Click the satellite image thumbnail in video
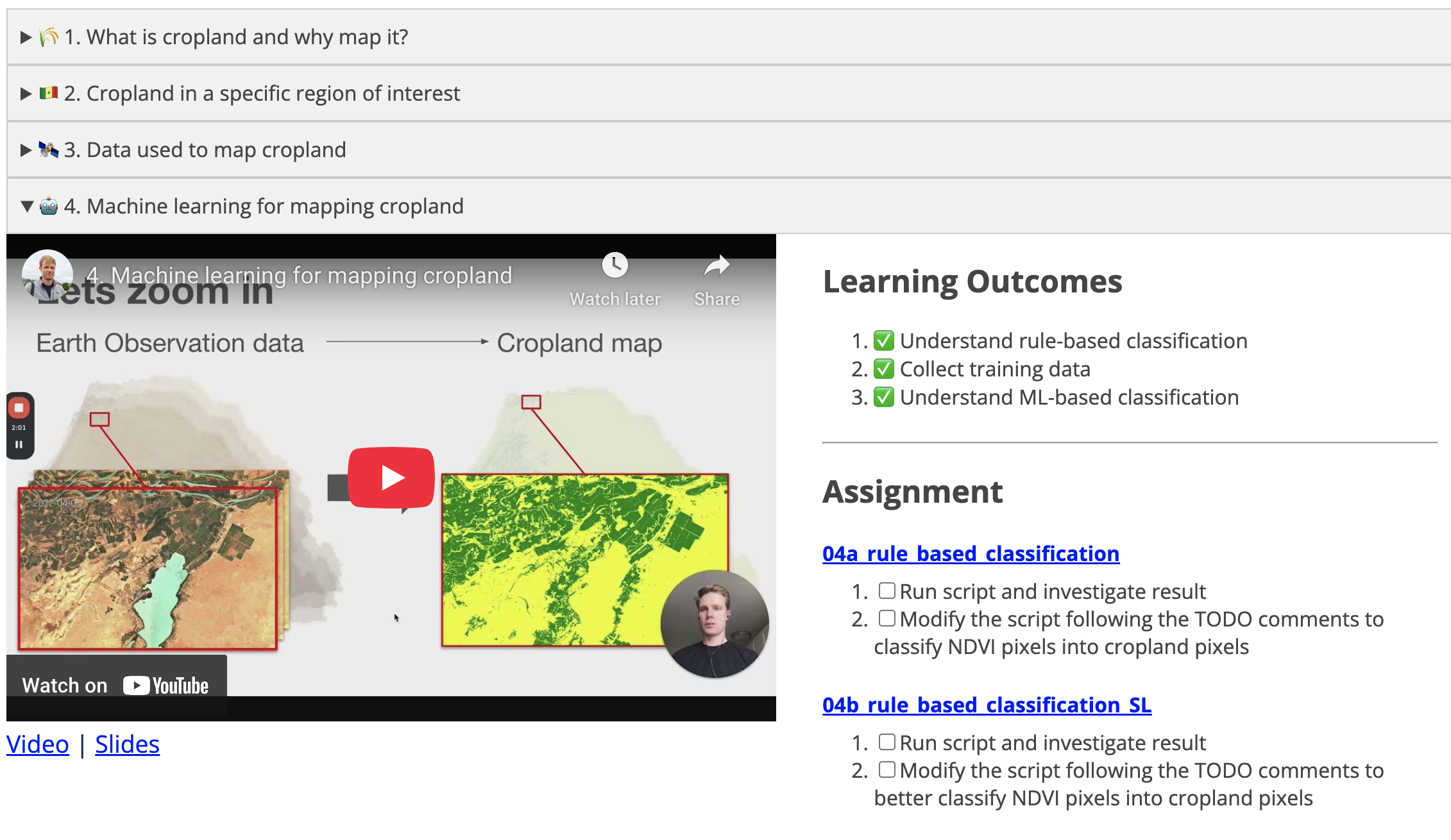 click(x=148, y=569)
